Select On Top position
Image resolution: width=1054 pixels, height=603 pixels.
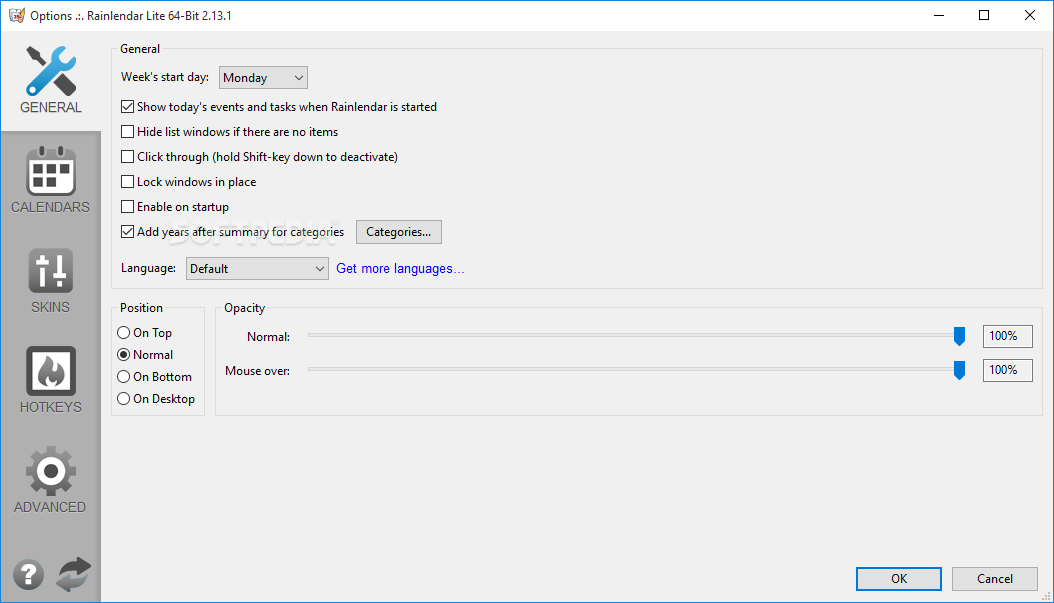click(145, 333)
